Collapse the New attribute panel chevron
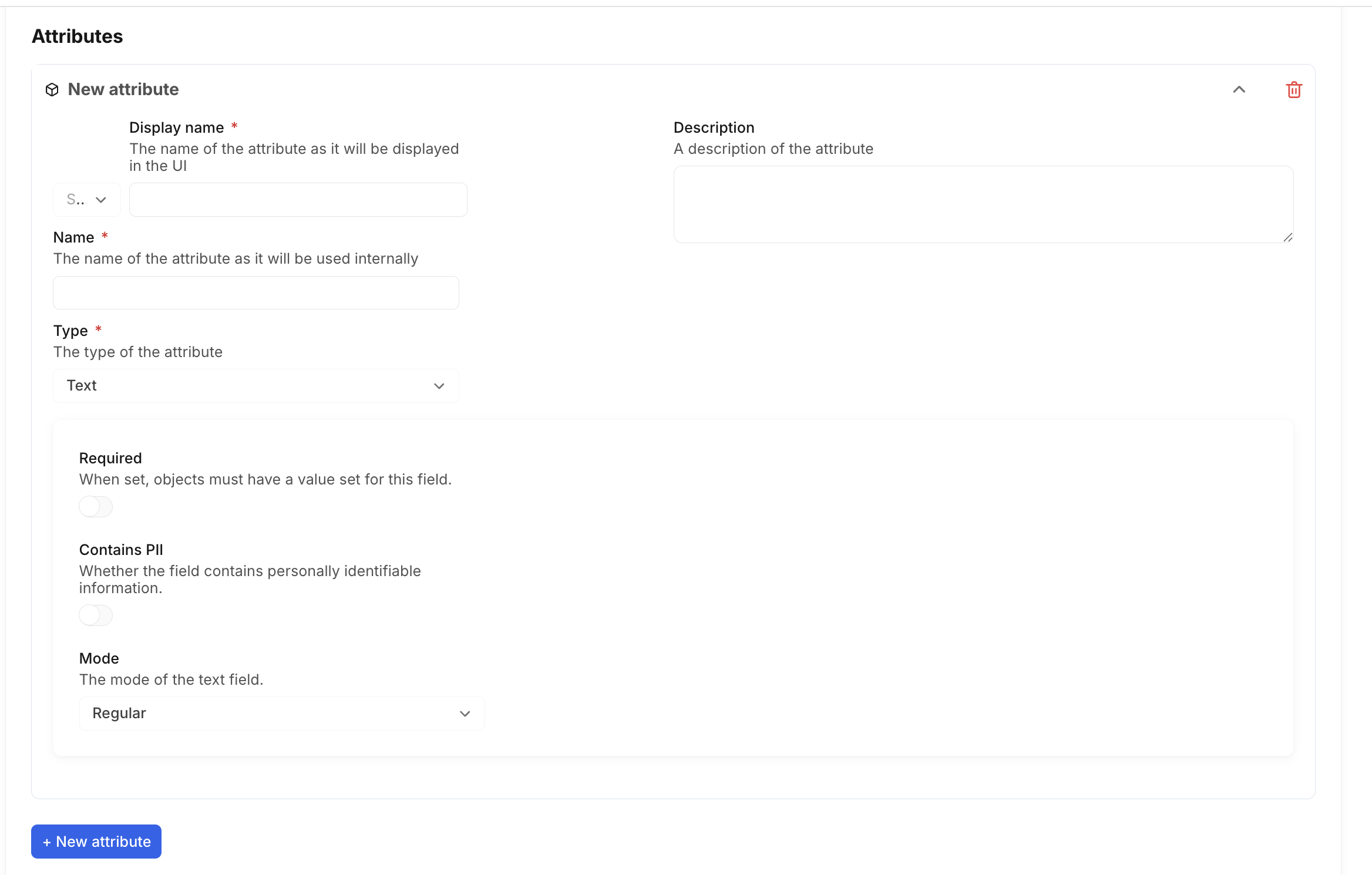Viewport: 1372px width, 875px height. (x=1239, y=90)
